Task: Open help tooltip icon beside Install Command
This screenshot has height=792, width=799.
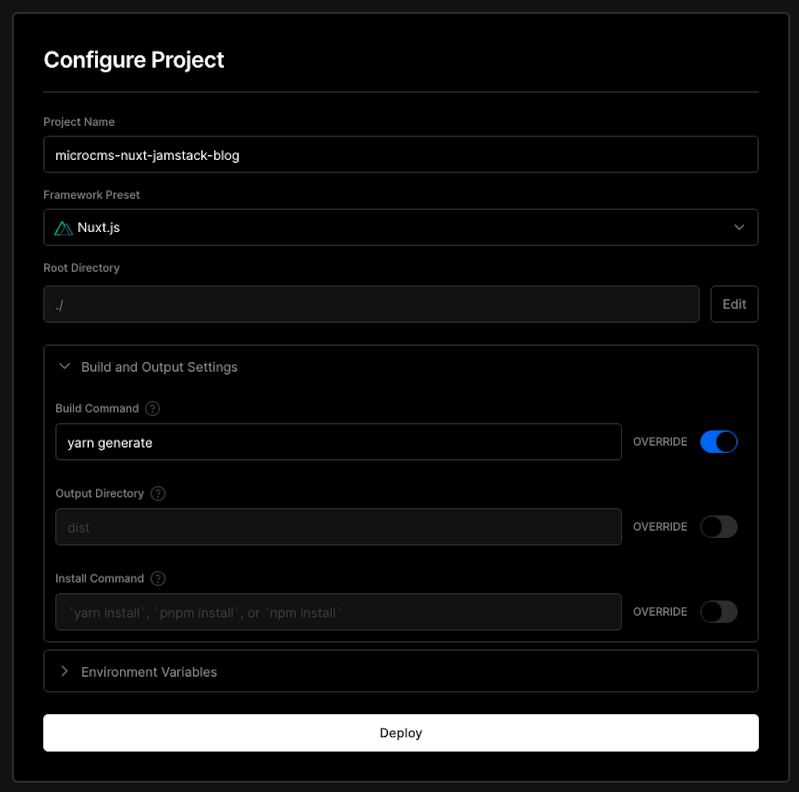Action: pos(158,579)
